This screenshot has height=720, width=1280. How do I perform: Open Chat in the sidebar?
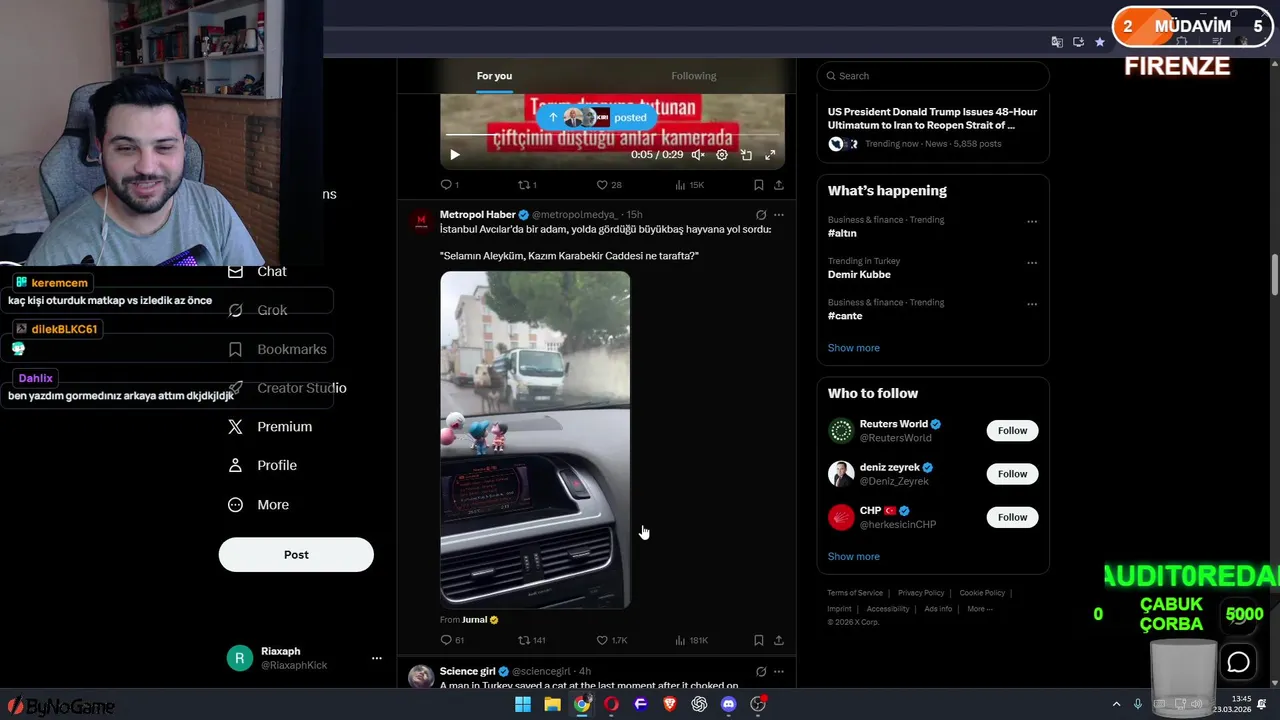click(258, 271)
